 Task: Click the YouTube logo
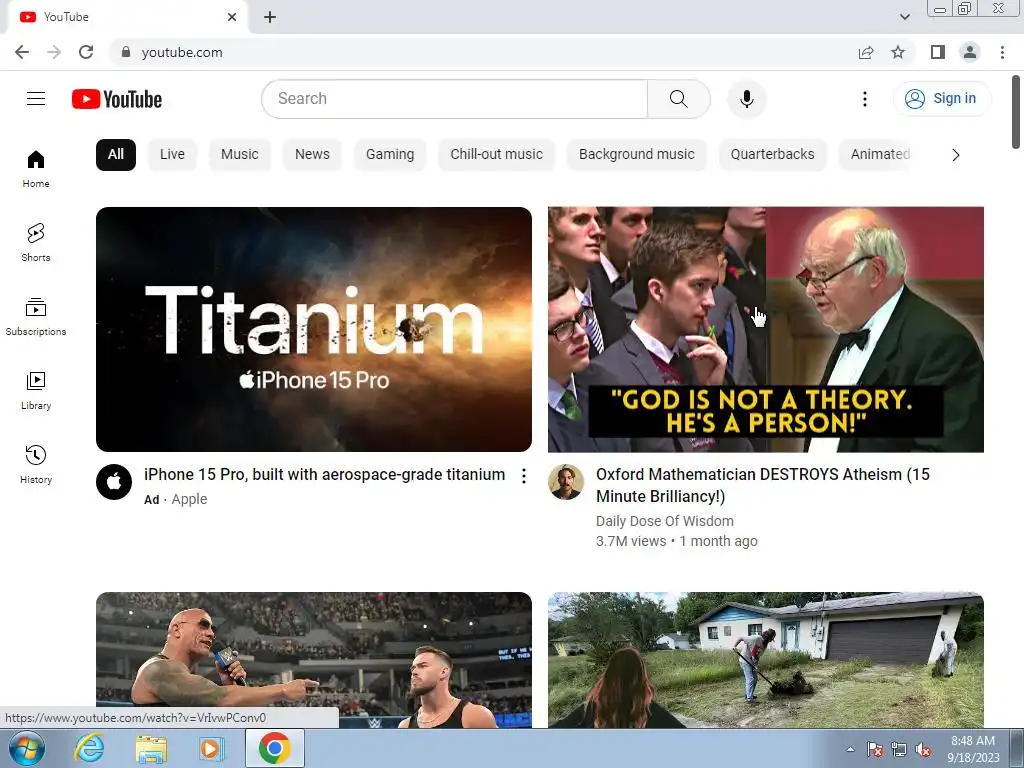pos(117,99)
